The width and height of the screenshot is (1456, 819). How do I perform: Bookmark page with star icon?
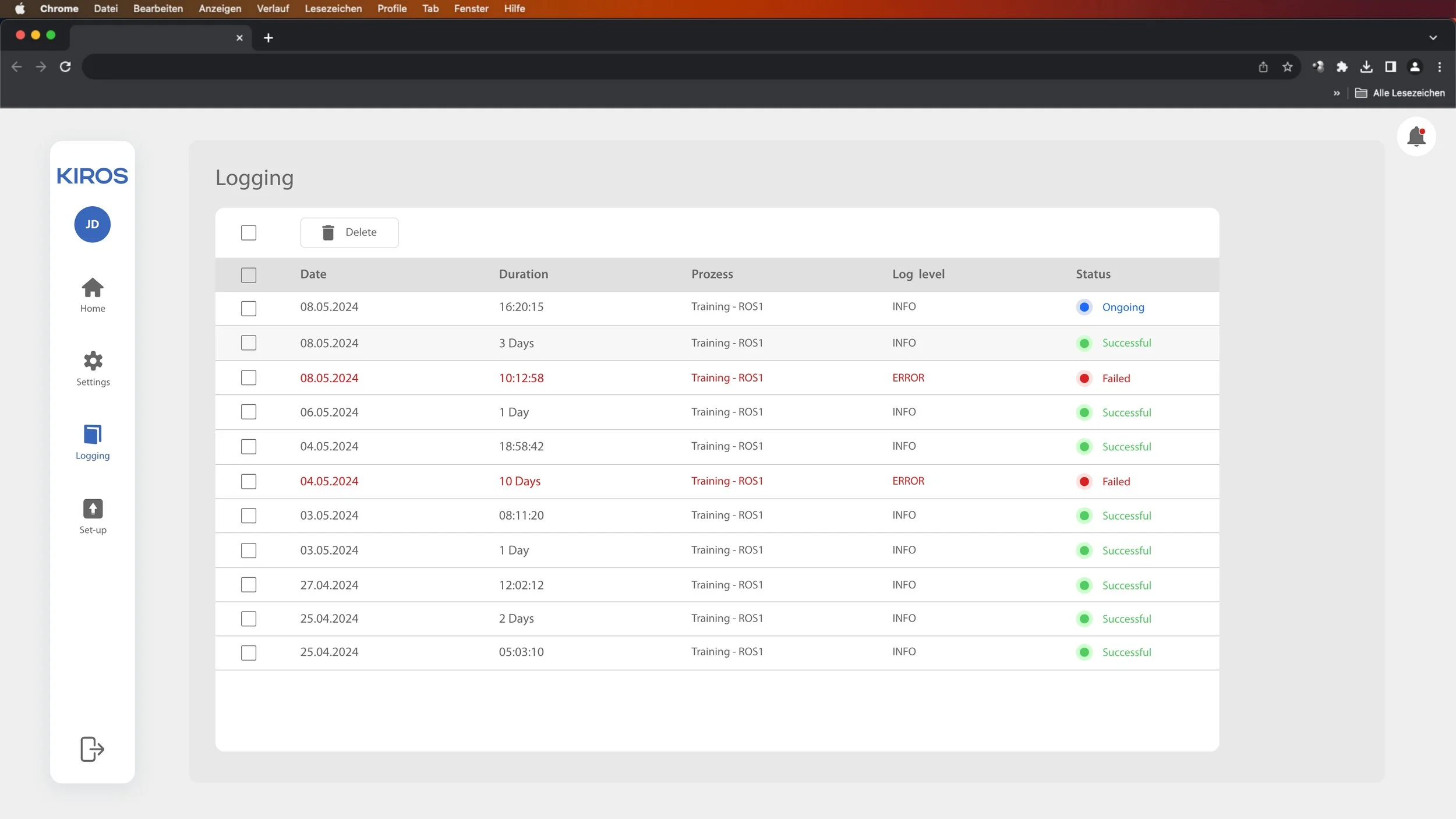[x=1288, y=67]
